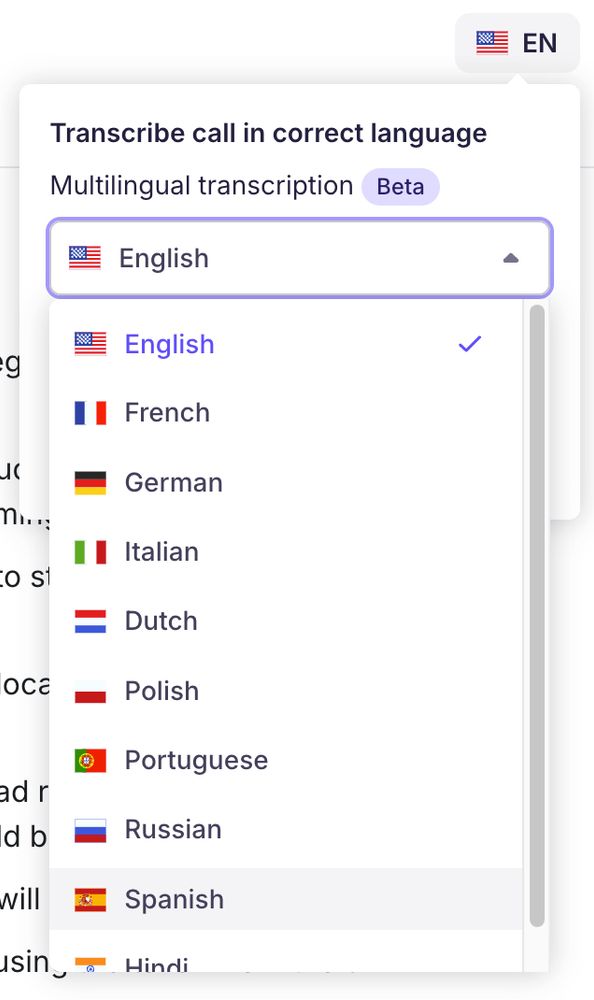Click the German flag icon
594x1000 pixels.
(90, 483)
